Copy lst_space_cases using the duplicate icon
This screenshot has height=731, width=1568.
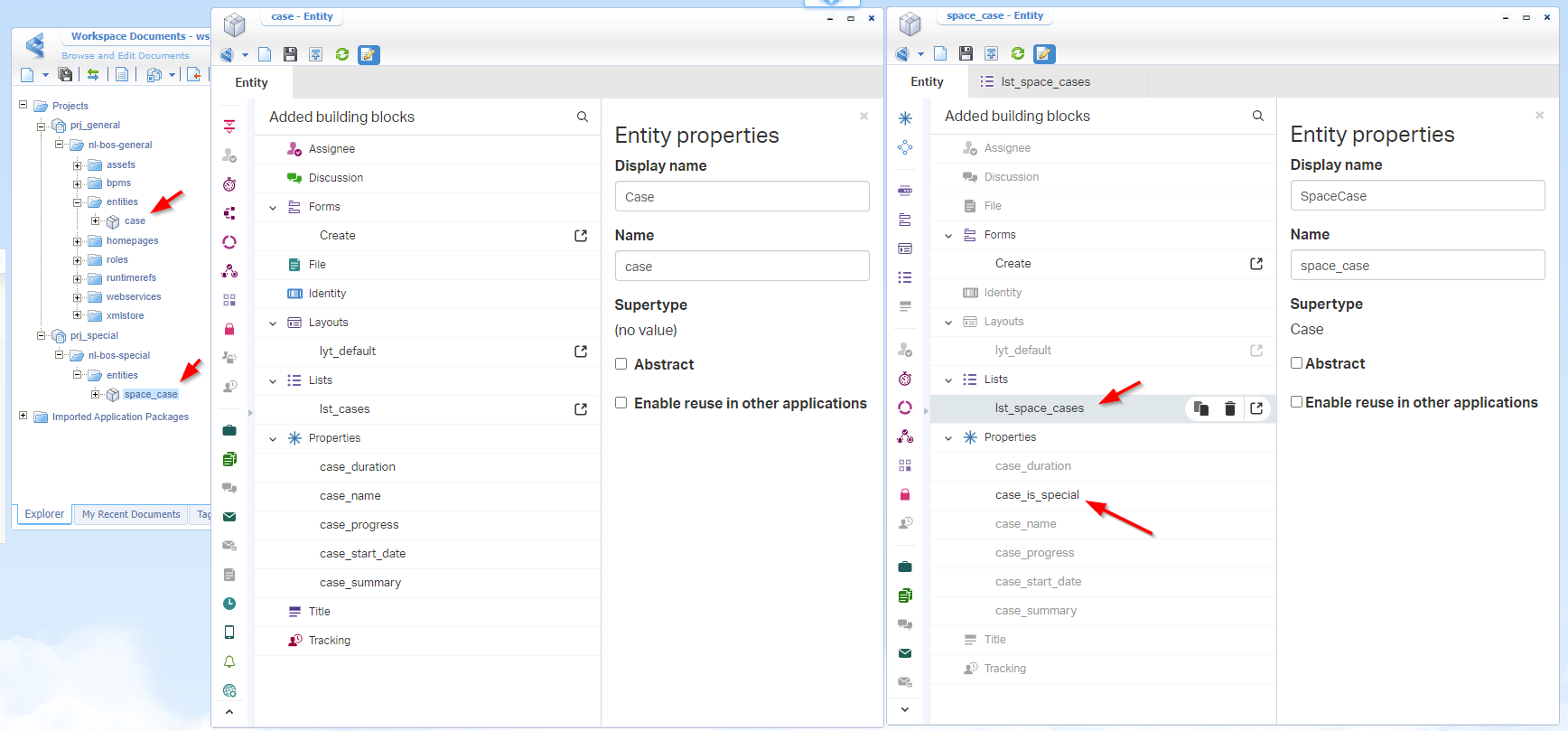pos(1201,408)
